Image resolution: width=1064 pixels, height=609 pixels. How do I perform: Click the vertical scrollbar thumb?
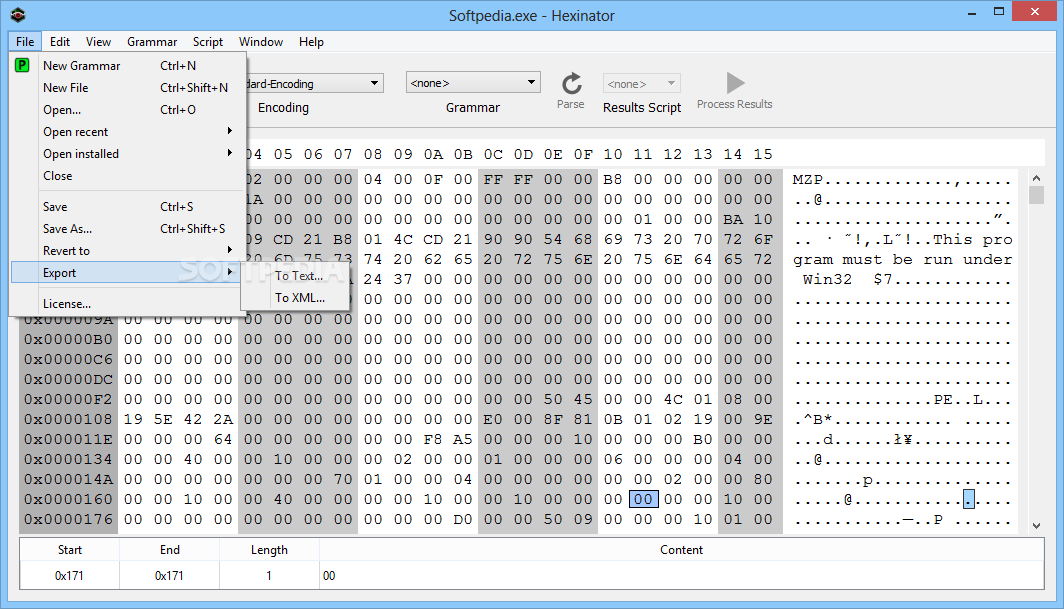pos(1036,196)
